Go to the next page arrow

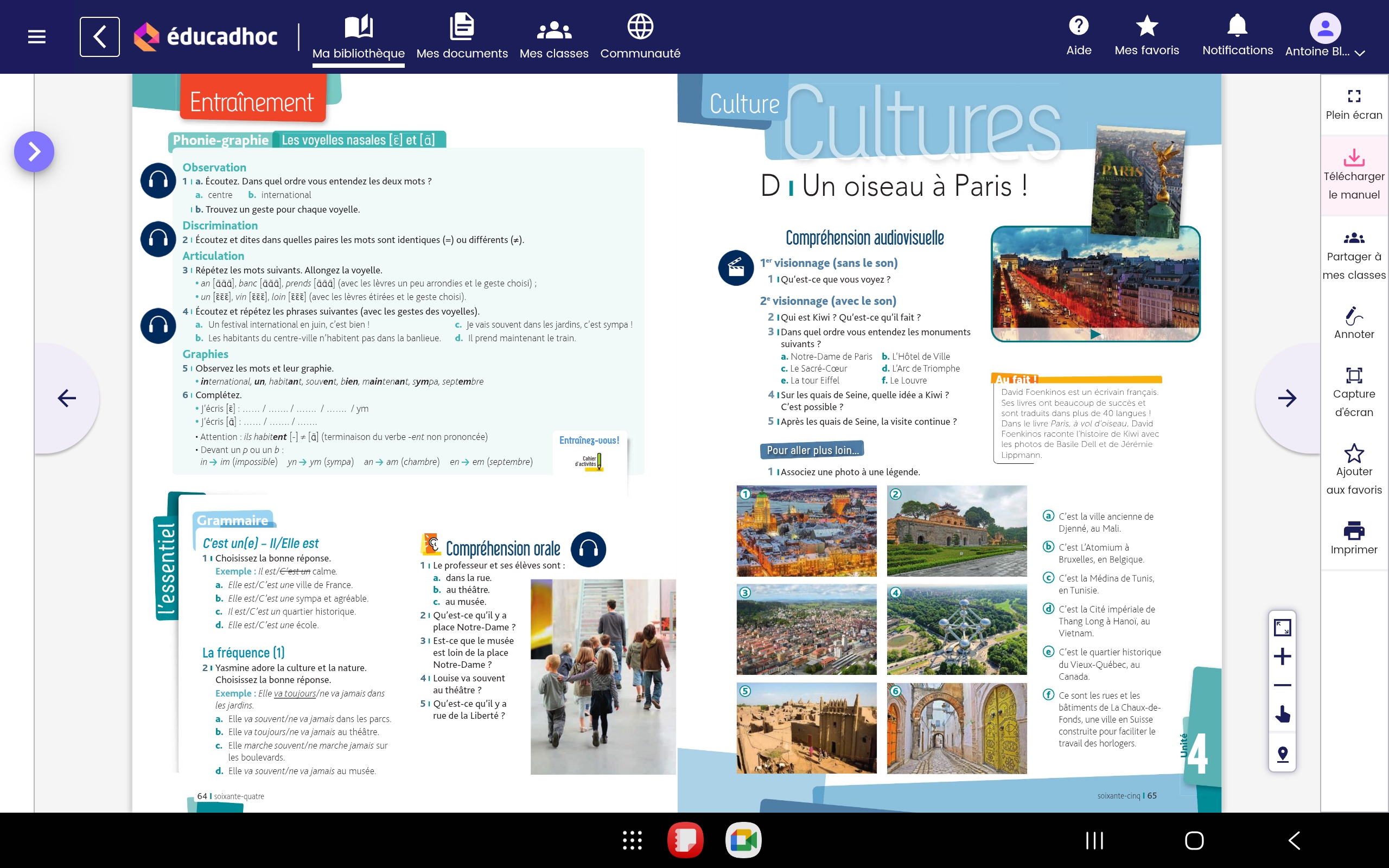click(x=1287, y=398)
